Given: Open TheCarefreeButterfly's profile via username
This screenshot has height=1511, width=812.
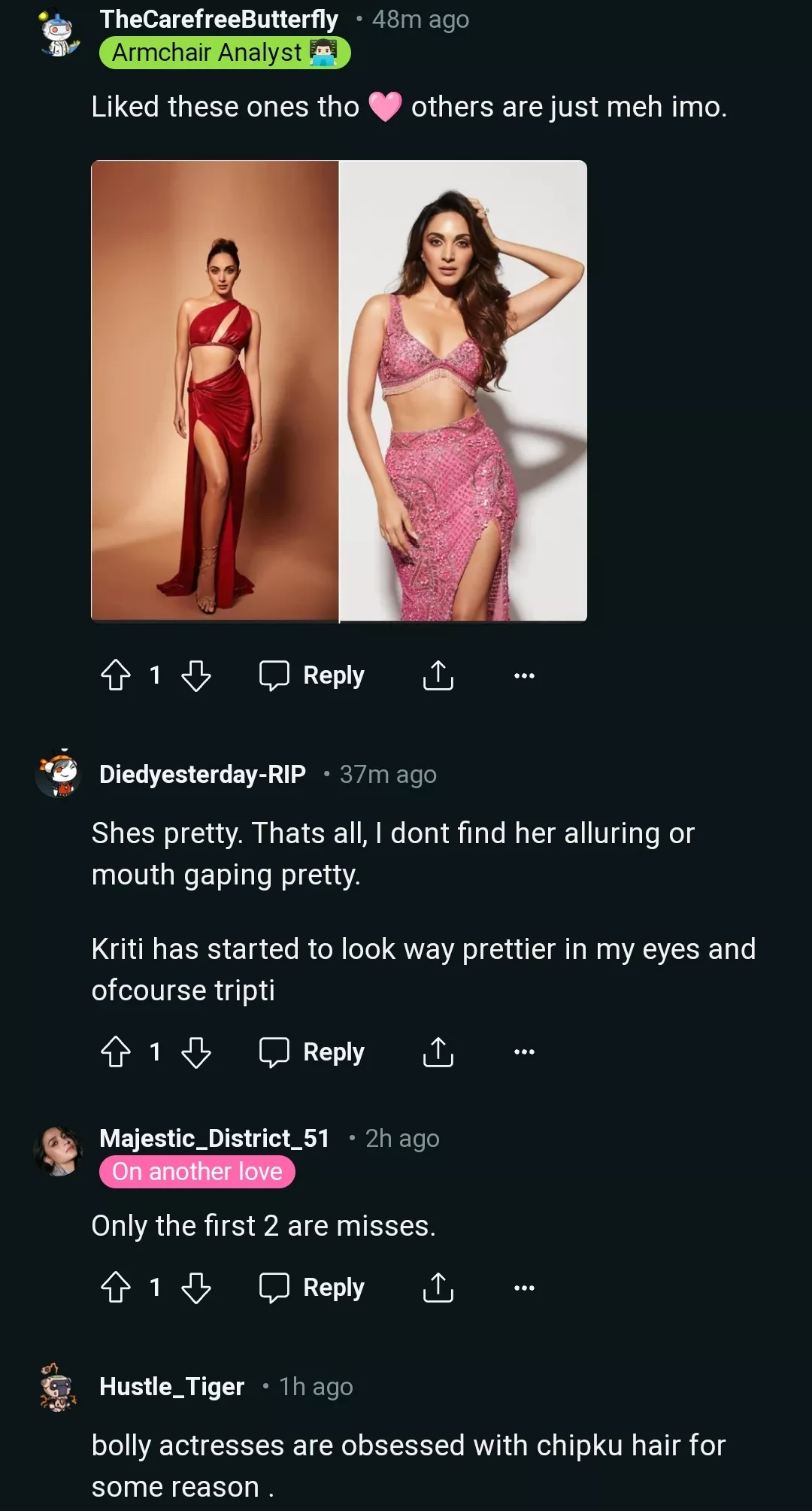Looking at the screenshot, I should pos(219,20).
